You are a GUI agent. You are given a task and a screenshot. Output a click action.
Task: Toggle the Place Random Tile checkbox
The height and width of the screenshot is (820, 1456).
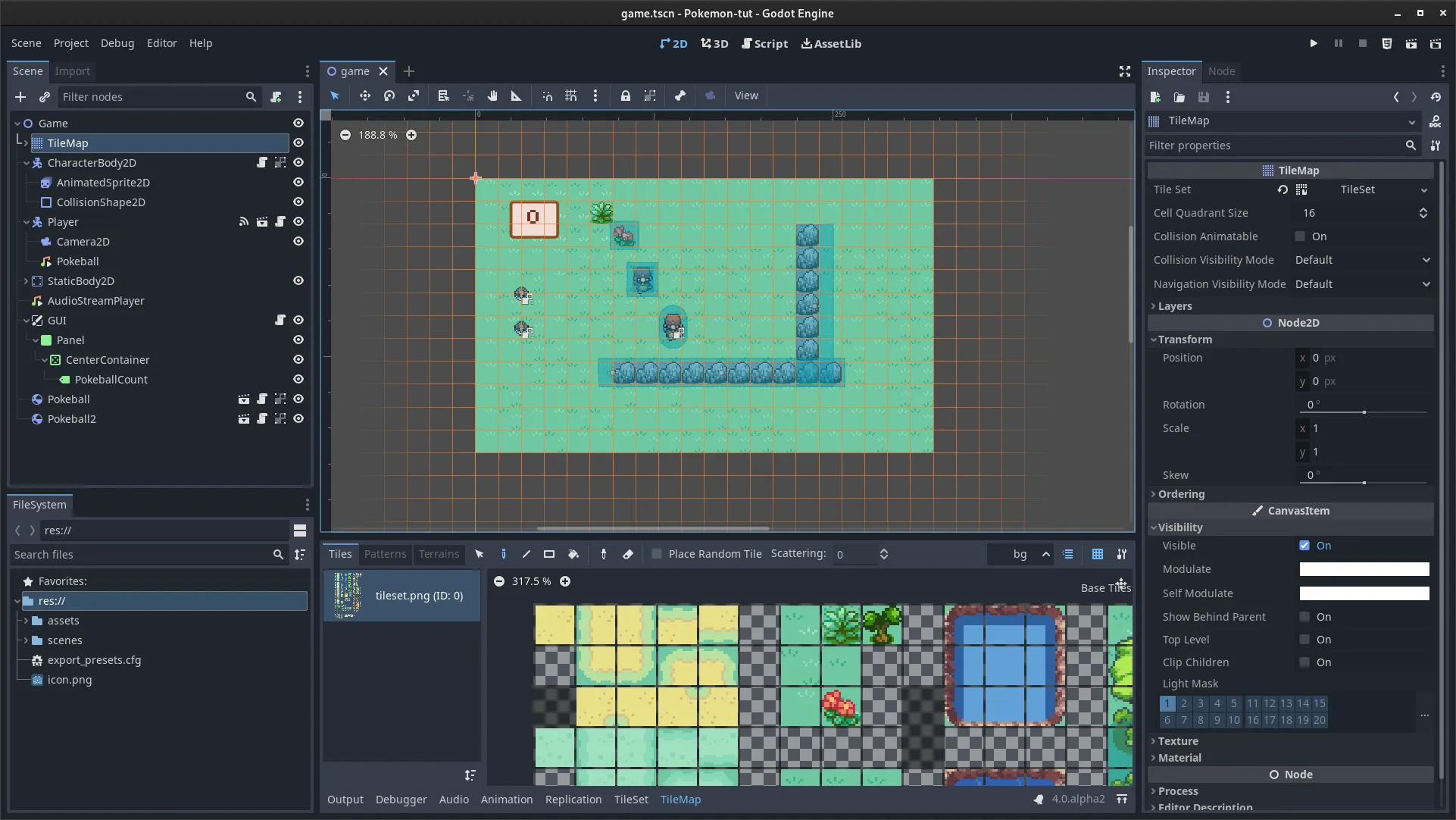(x=656, y=554)
